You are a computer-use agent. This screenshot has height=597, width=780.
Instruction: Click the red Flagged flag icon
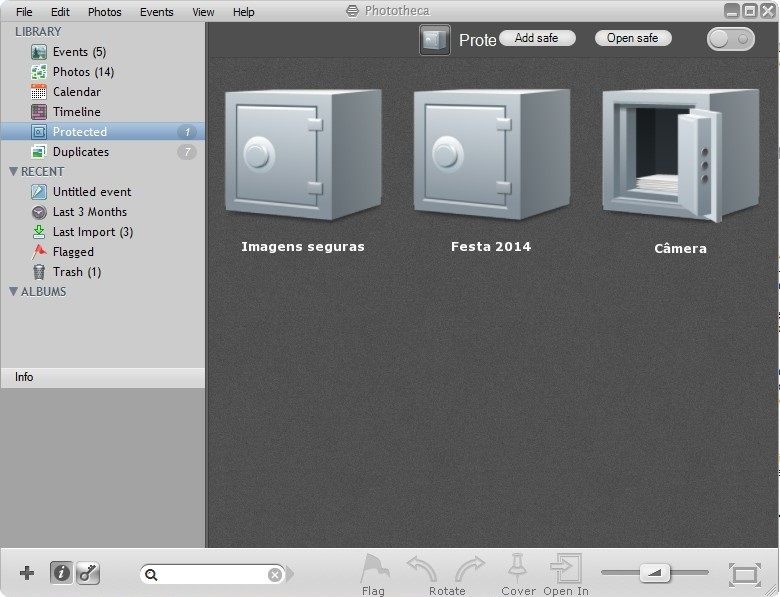[39, 252]
